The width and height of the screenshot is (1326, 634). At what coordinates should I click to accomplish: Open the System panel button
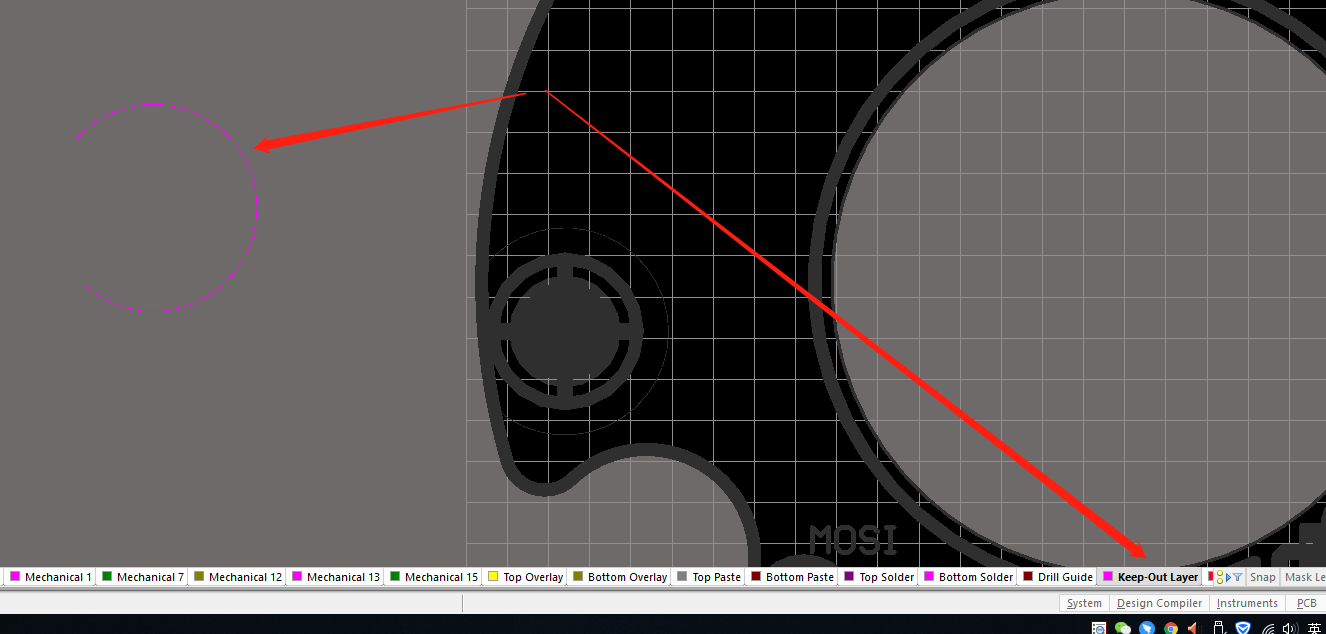pyautogui.click(x=1084, y=603)
